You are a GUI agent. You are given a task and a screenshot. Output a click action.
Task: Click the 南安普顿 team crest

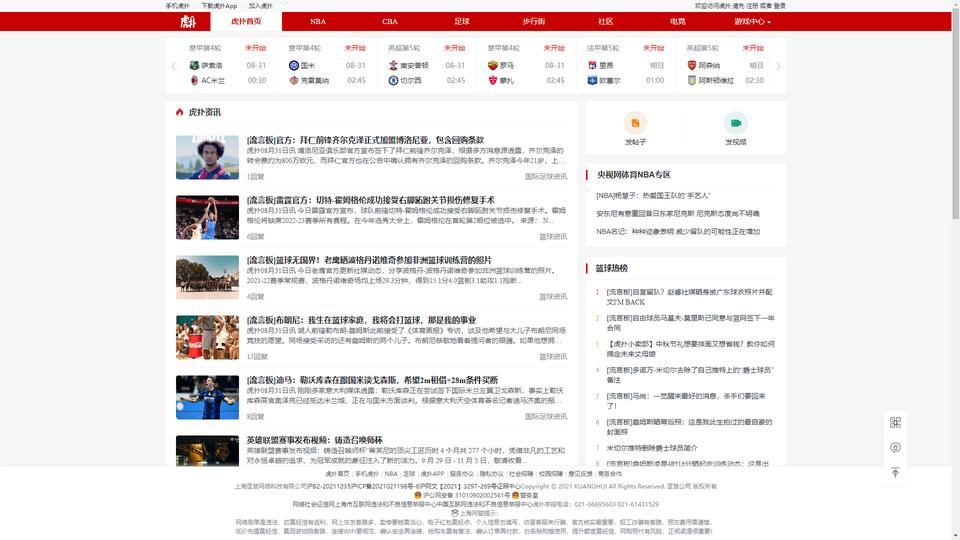(393, 65)
